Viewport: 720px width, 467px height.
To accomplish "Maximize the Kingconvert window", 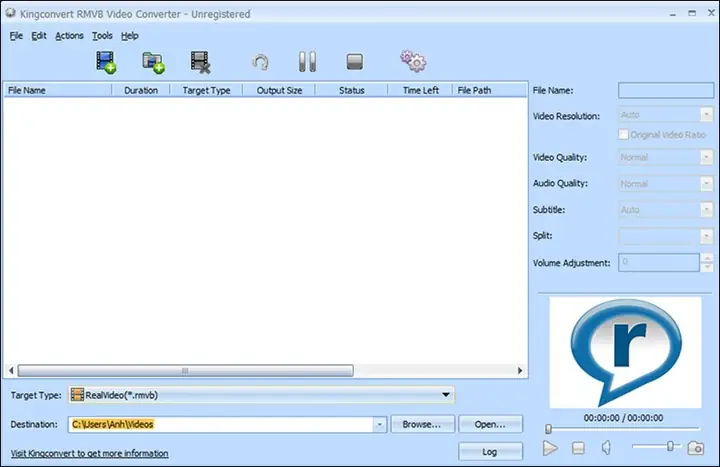I will click(x=692, y=13).
